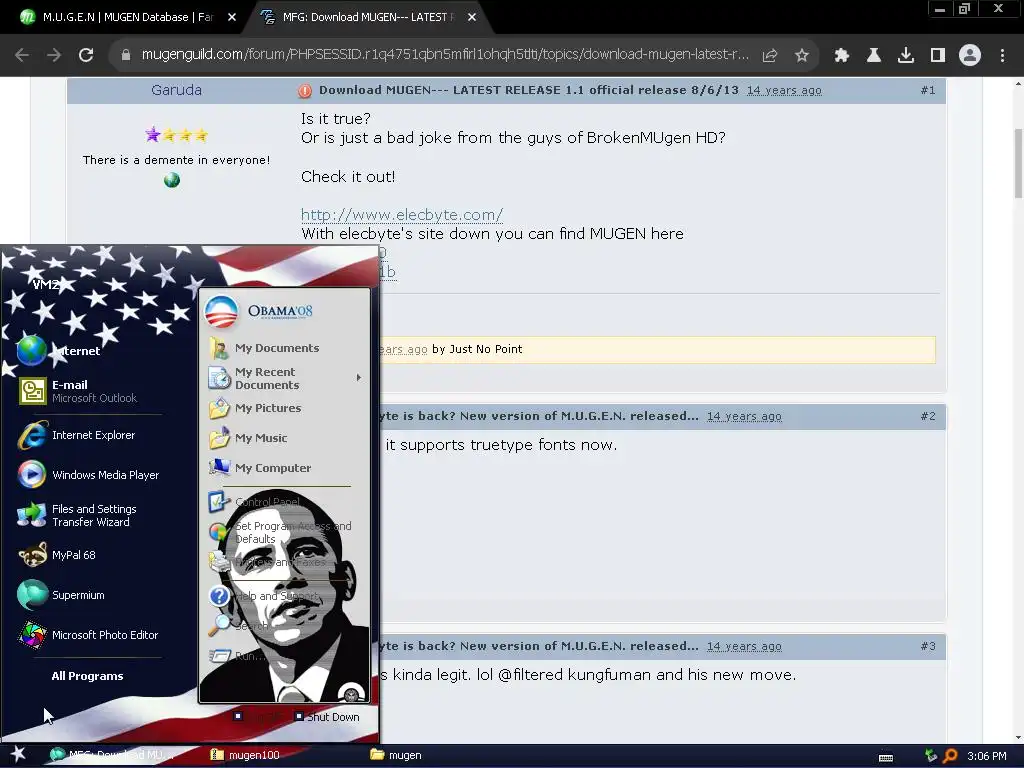Share this page icon

click(770, 56)
